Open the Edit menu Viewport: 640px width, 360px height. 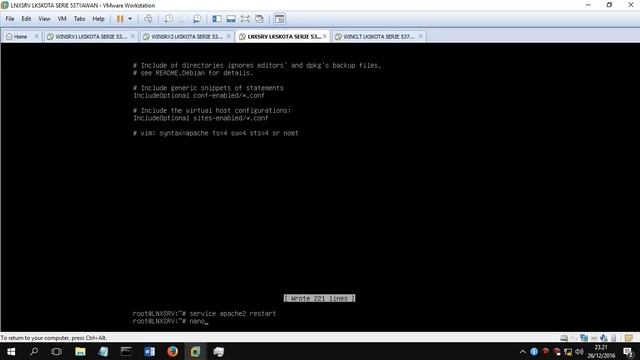[x=26, y=19]
